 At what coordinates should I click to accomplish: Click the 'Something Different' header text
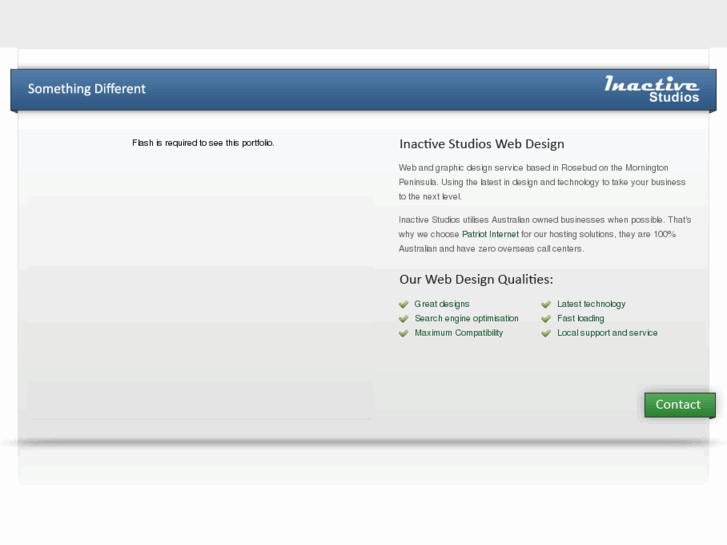pos(87,89)
